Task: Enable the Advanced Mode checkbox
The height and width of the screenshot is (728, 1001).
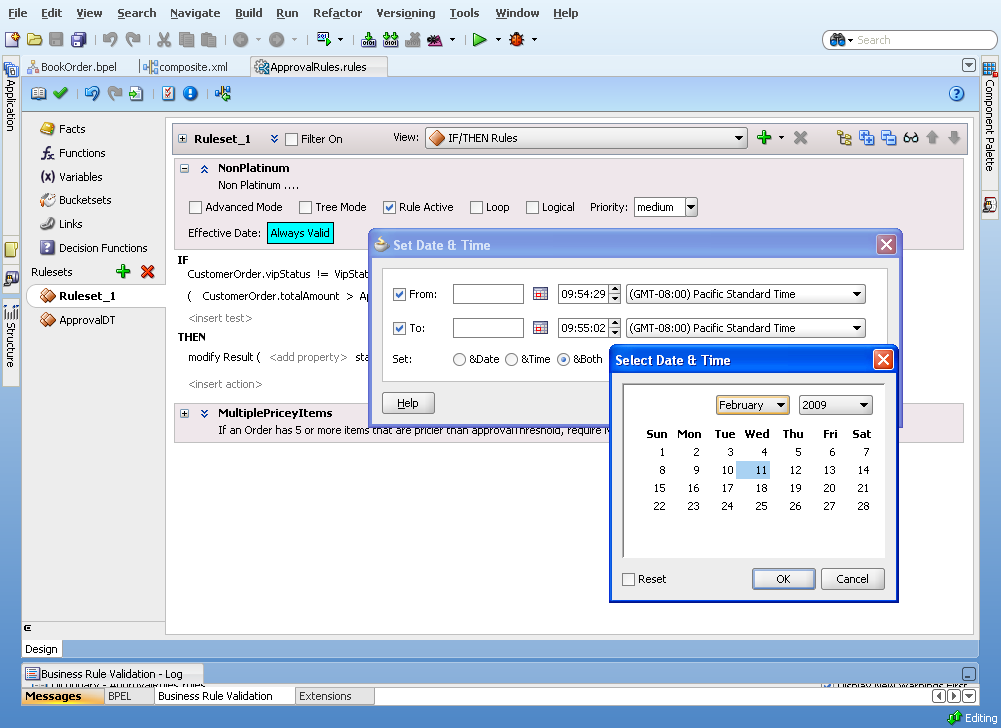Action: point(195,208)
